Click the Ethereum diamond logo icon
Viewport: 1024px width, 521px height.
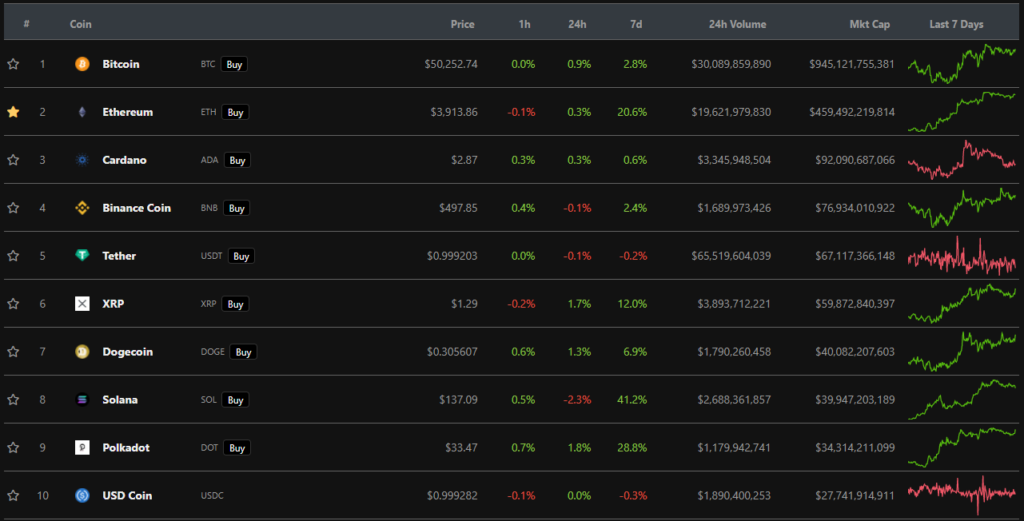[x=82, y=112]
